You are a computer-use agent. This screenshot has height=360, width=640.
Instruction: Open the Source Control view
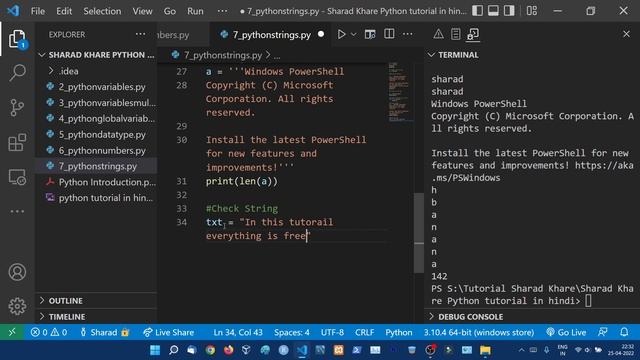pos(17,108)
